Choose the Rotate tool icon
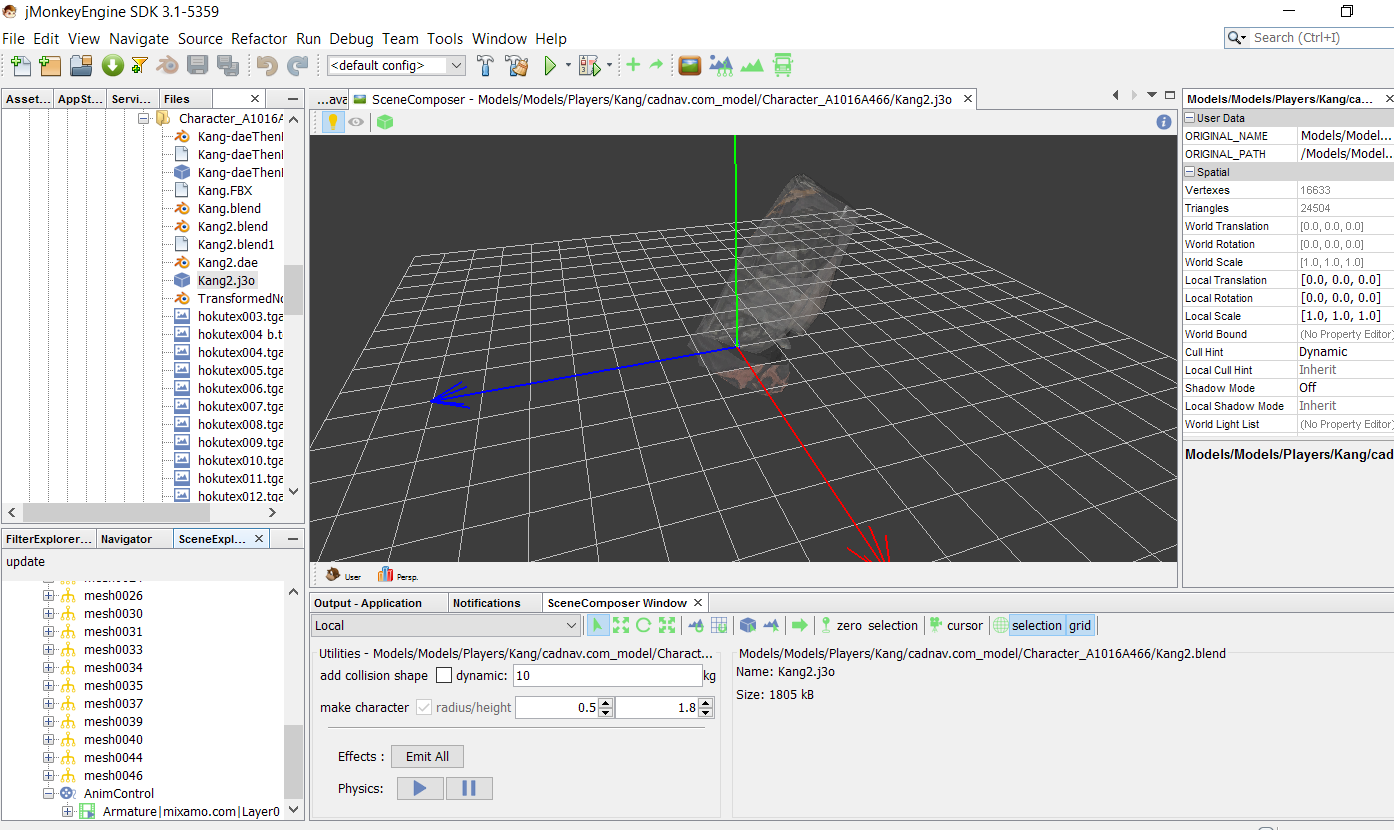This screenshot has width=1394, height=830. [643, 625]
